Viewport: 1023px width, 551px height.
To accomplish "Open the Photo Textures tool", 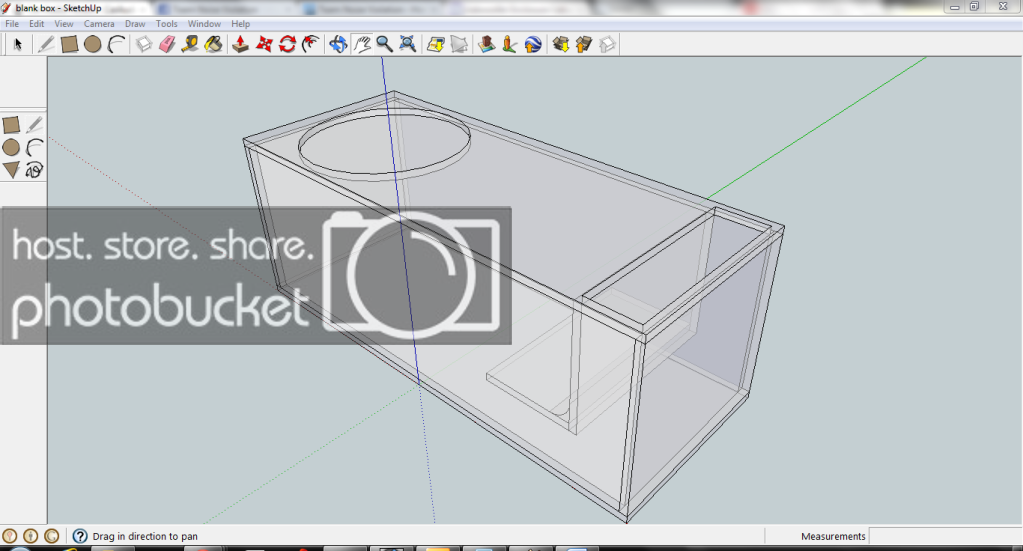I will pyautogui.click(x=510, y=44).
